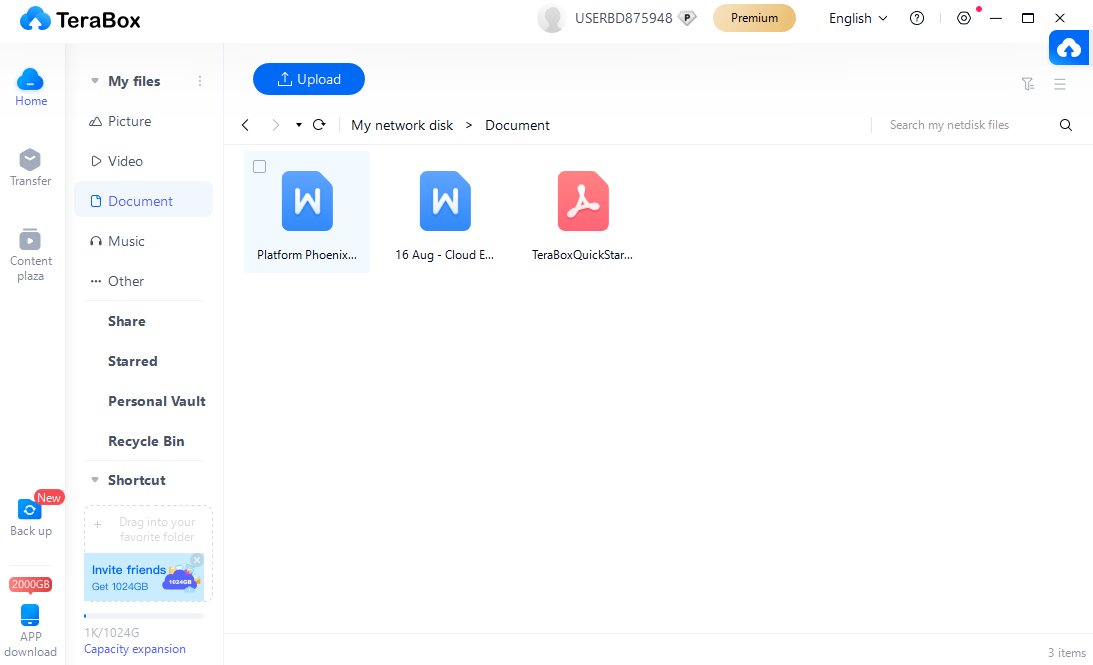1093x665 pixels.
Task: Select Document category
Action: (x=143, y=201)
